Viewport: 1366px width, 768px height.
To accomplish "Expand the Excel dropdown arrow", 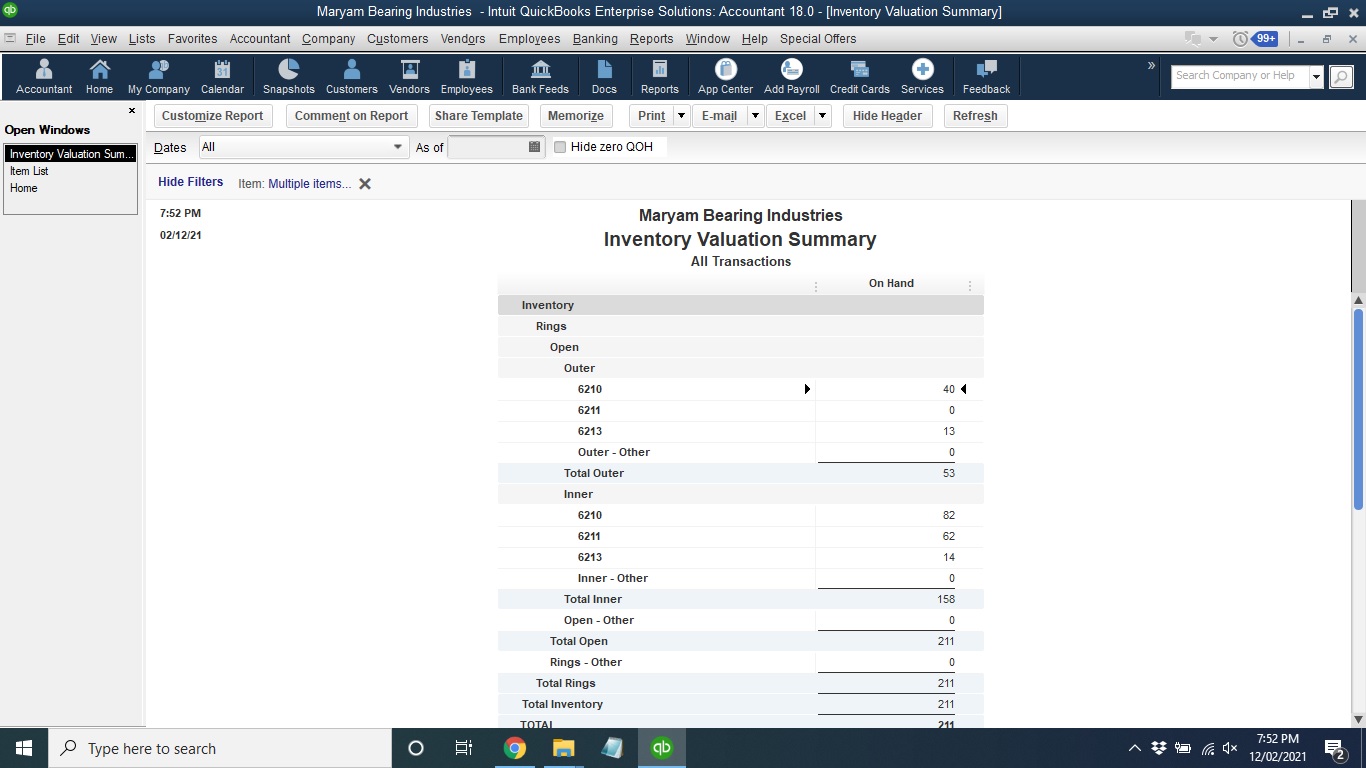I will (x=822, y=115).
